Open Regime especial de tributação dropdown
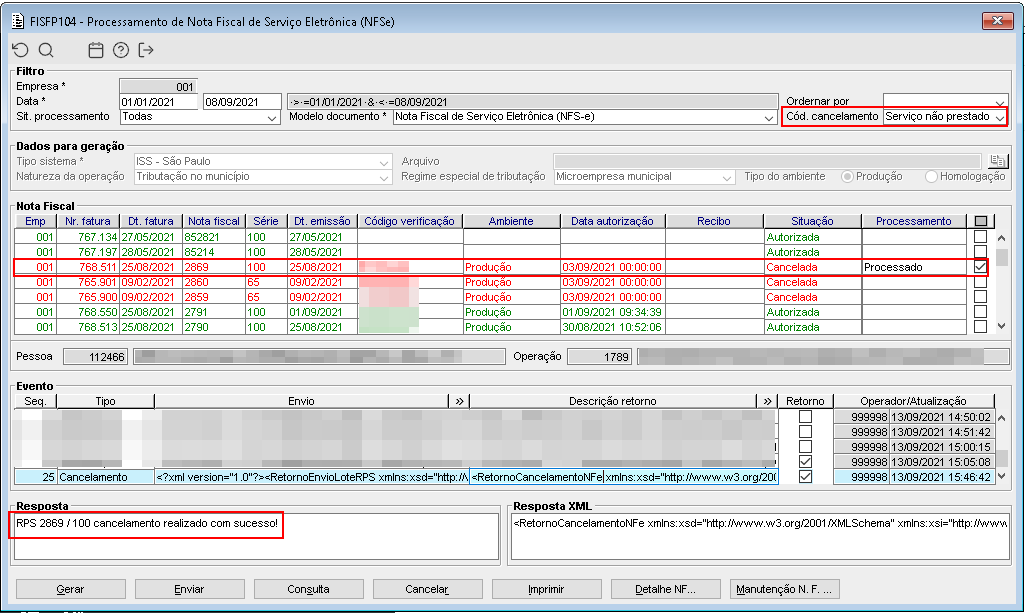This screenshot has width=1025, height=613. (x=727, y=176)
